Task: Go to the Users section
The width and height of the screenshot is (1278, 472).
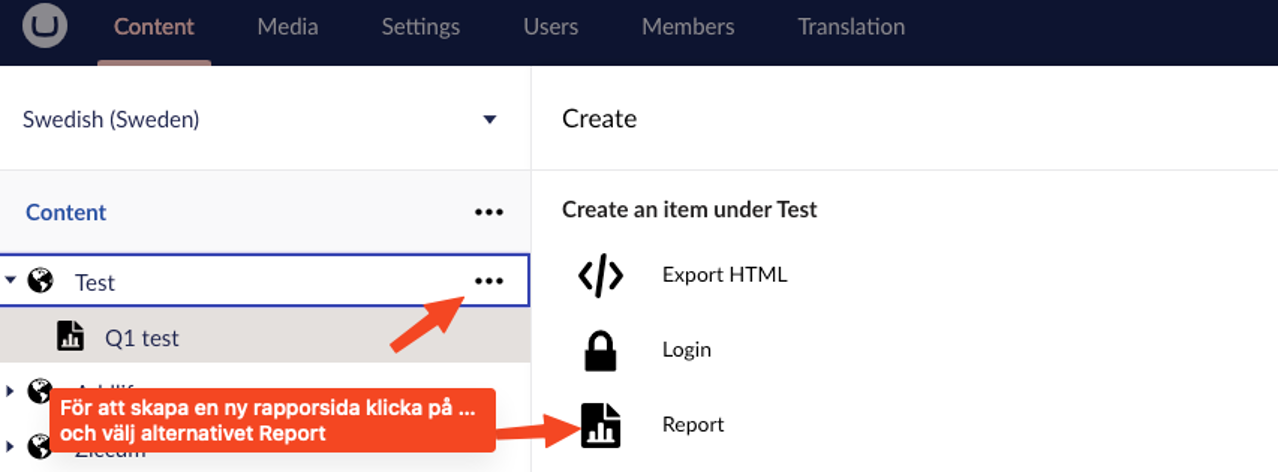Action: pos(550,27)
